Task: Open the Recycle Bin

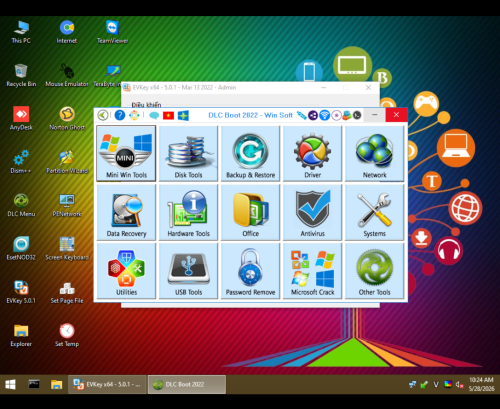Action: [x=21, y=76]
